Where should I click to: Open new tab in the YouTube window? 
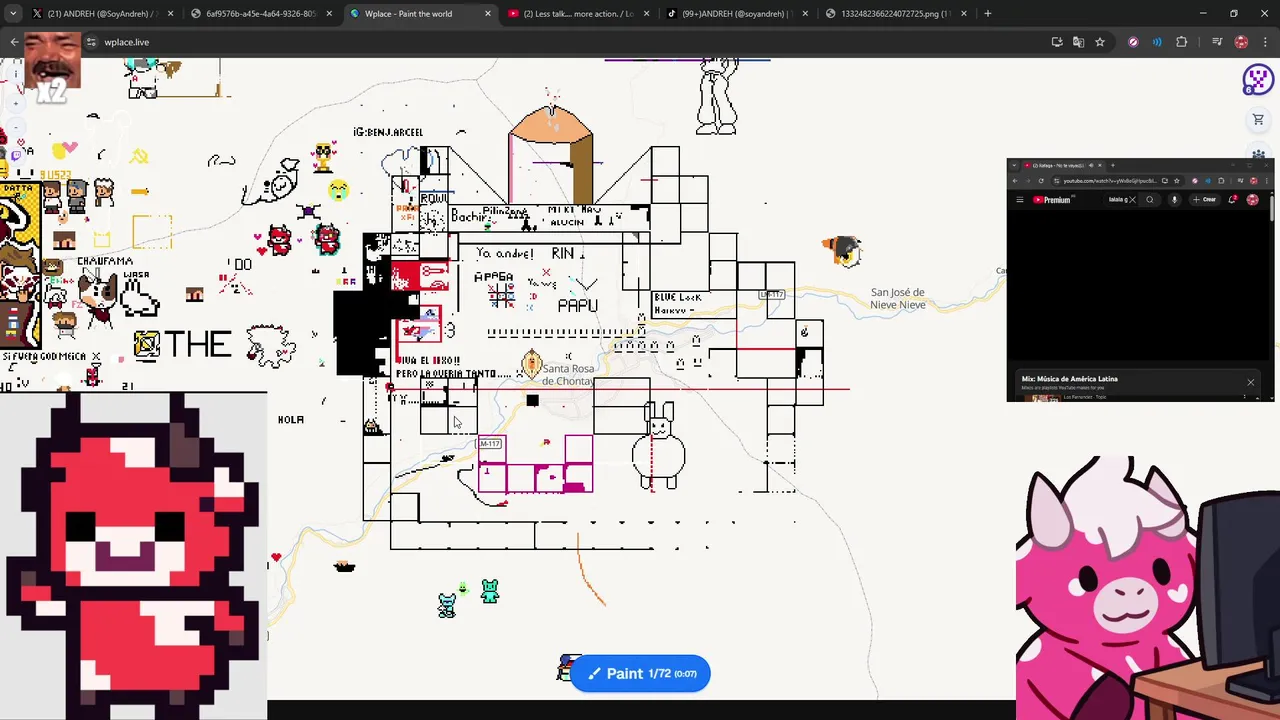(x=1113, y=166)
